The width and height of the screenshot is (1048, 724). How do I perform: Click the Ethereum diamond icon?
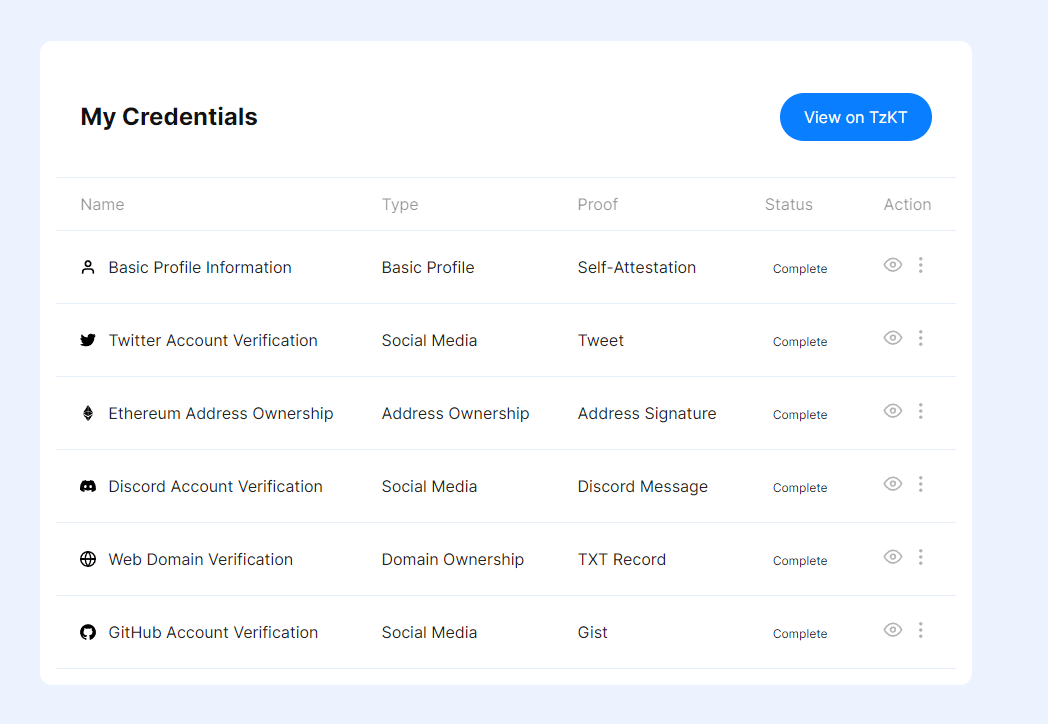tap(88, 413)
